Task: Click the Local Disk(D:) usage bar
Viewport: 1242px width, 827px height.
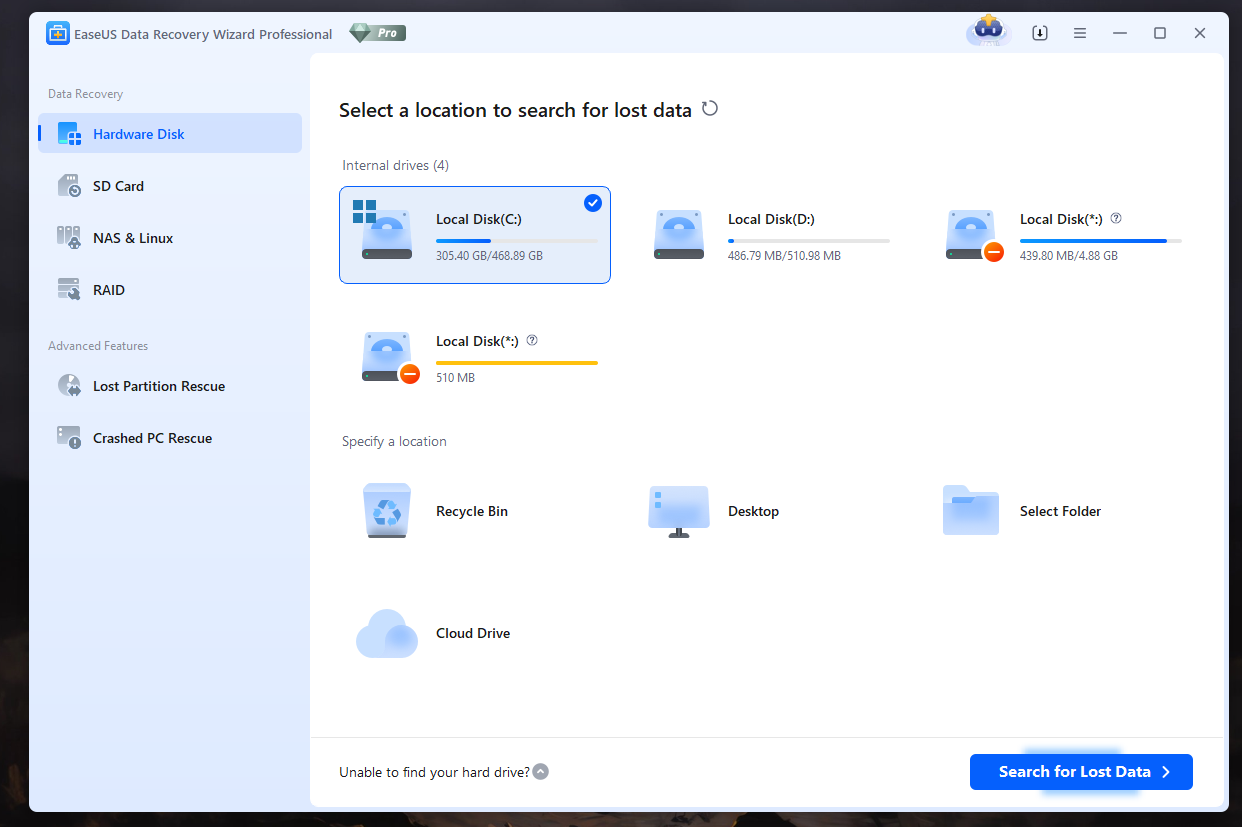Action: point(809,241)
